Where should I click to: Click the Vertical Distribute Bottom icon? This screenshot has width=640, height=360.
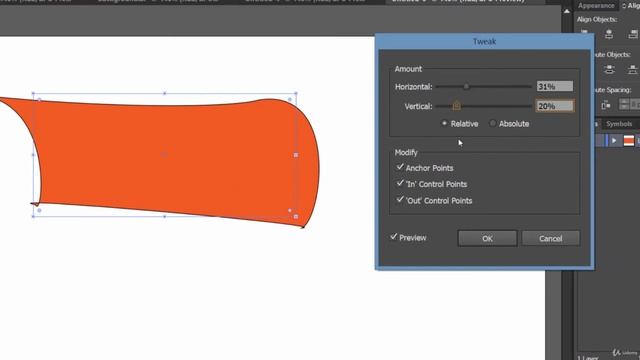click(632, 70)
